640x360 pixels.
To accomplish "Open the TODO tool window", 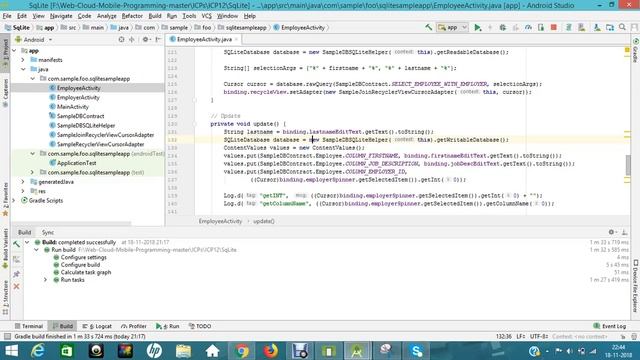I will (200, 326).
